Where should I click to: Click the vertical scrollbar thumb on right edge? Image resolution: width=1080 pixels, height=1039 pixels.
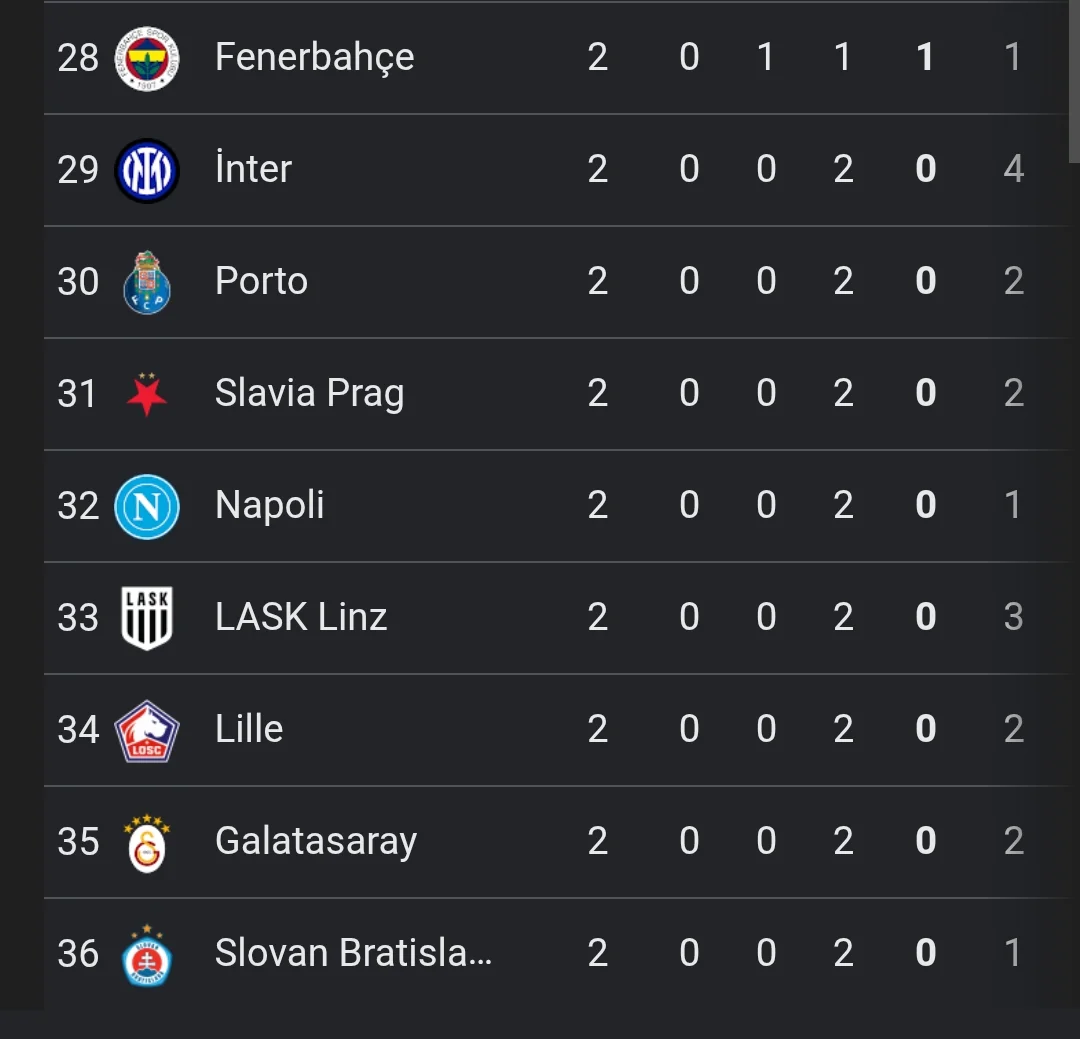[x=1074, y=81]
